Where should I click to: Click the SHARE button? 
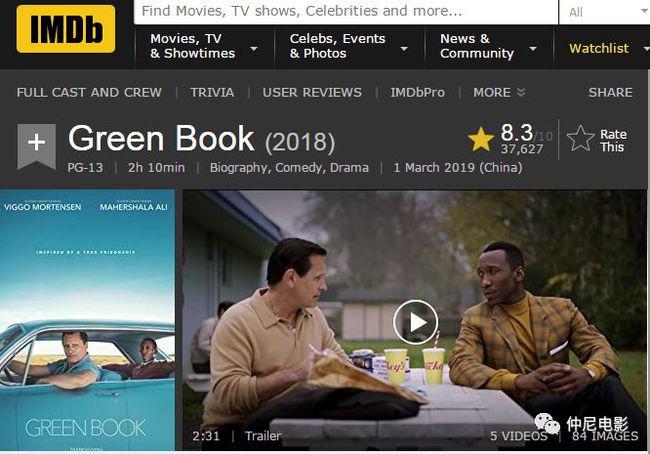pos(611,92)
